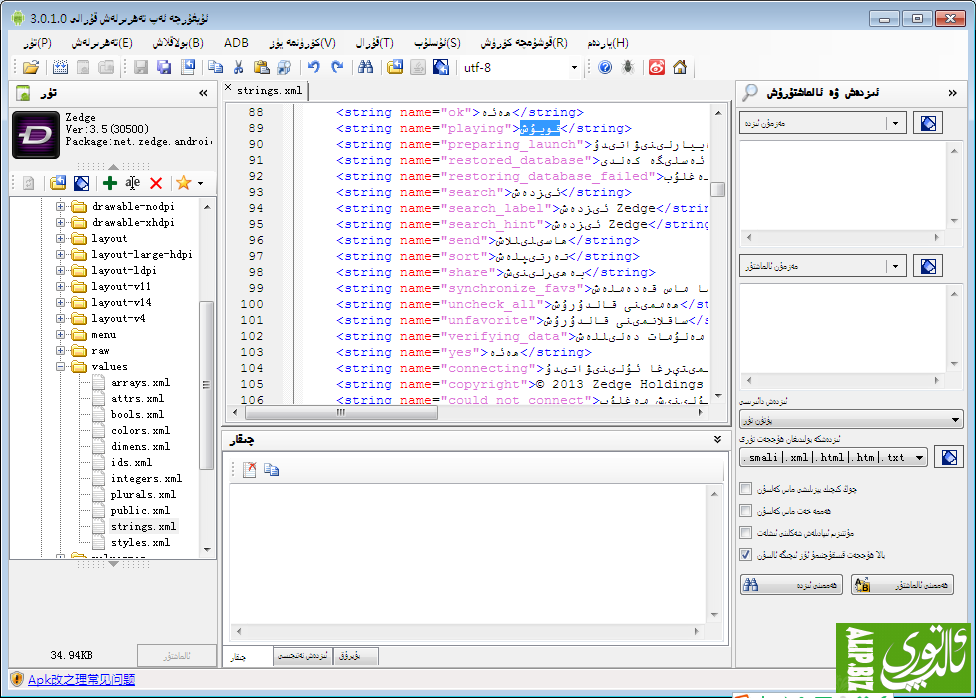Enable the first unchecked search option checkbox
Image resolution: width=976 pixels, height=698 pixels.
click(745, 489)
